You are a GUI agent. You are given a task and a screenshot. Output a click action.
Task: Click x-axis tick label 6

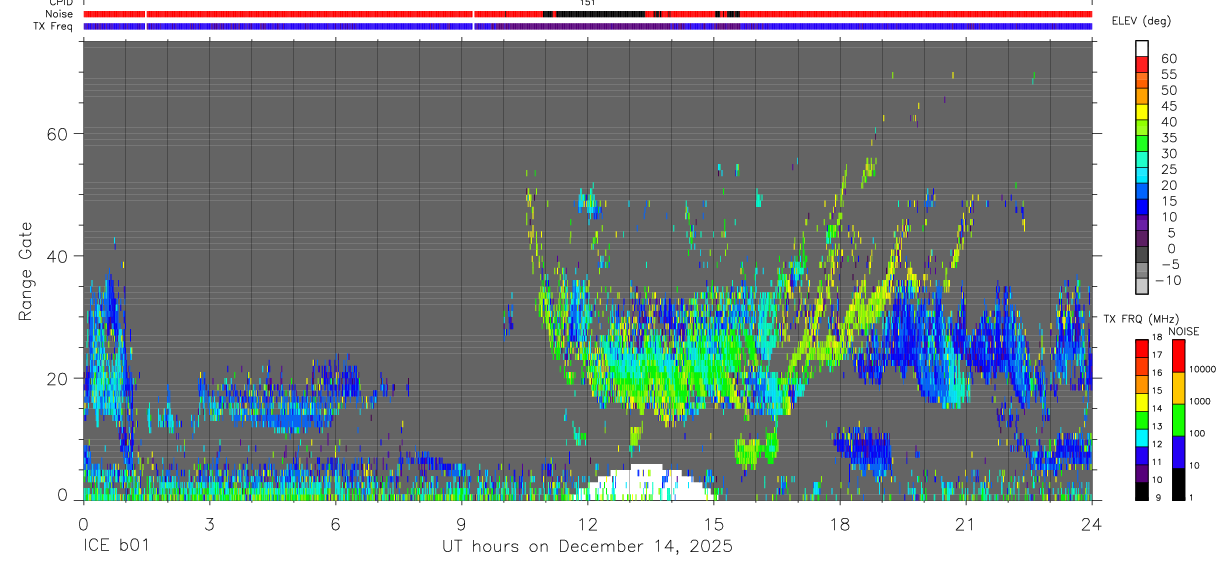[x=335, y=525]
